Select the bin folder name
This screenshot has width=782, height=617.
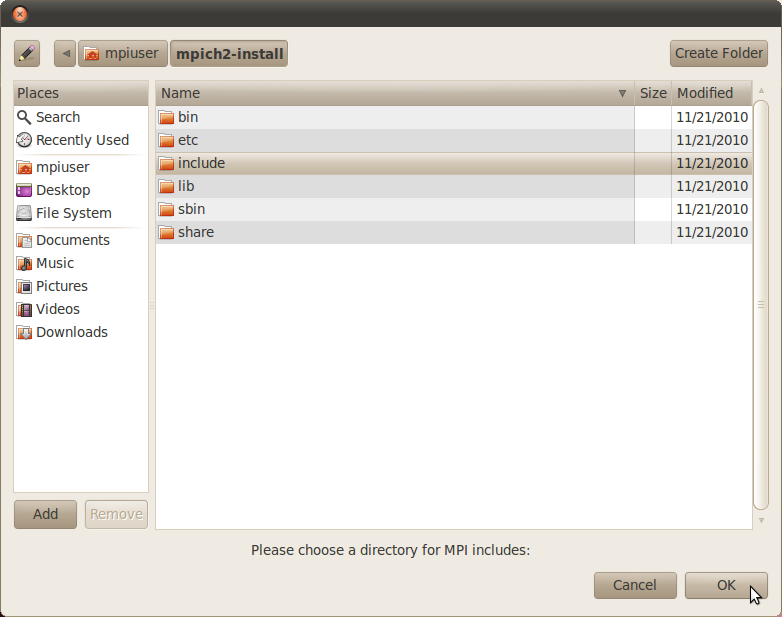[x=188, y=117]
